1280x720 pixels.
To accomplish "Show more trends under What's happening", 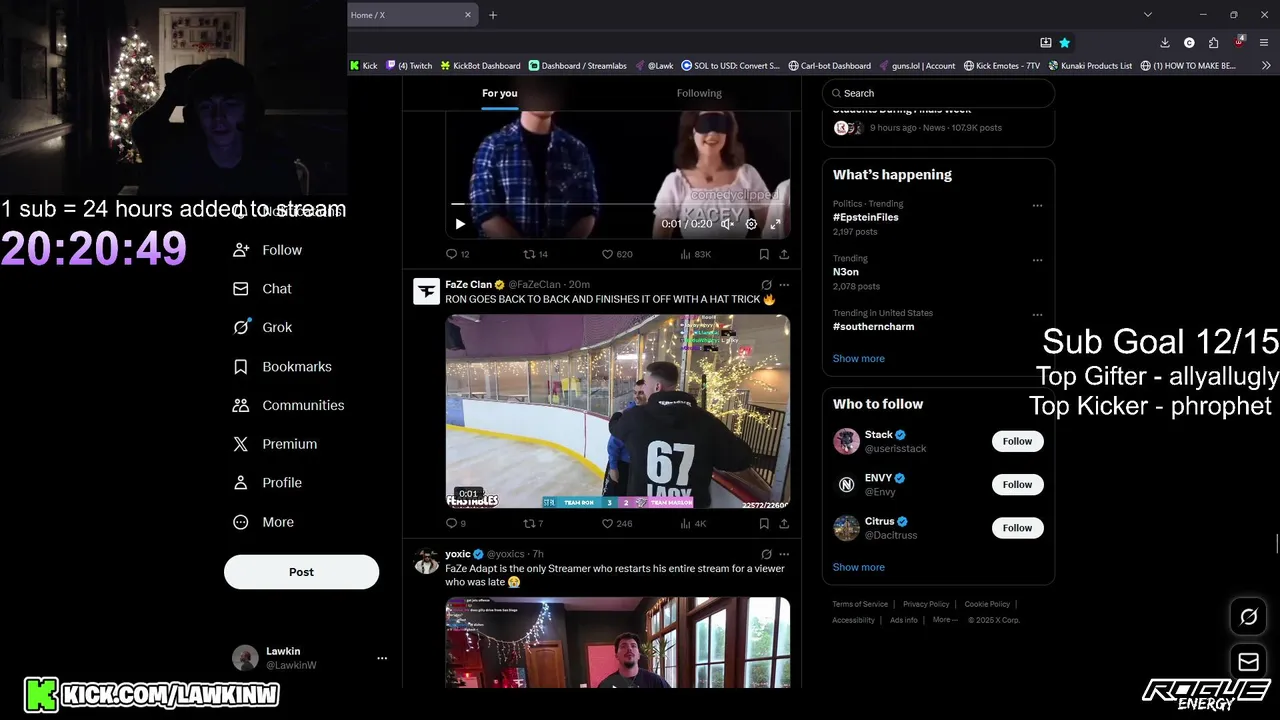I will click(x=858, y=358).
